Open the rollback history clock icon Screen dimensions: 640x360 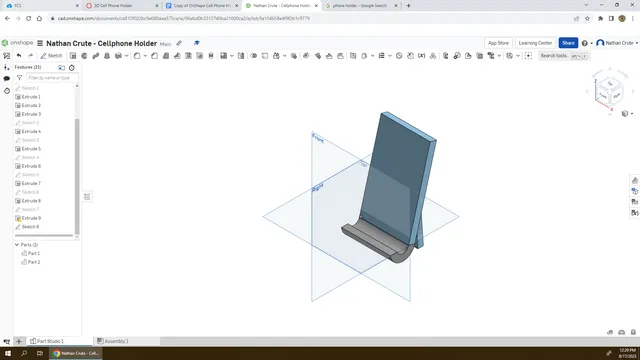[x=72, y=67]
